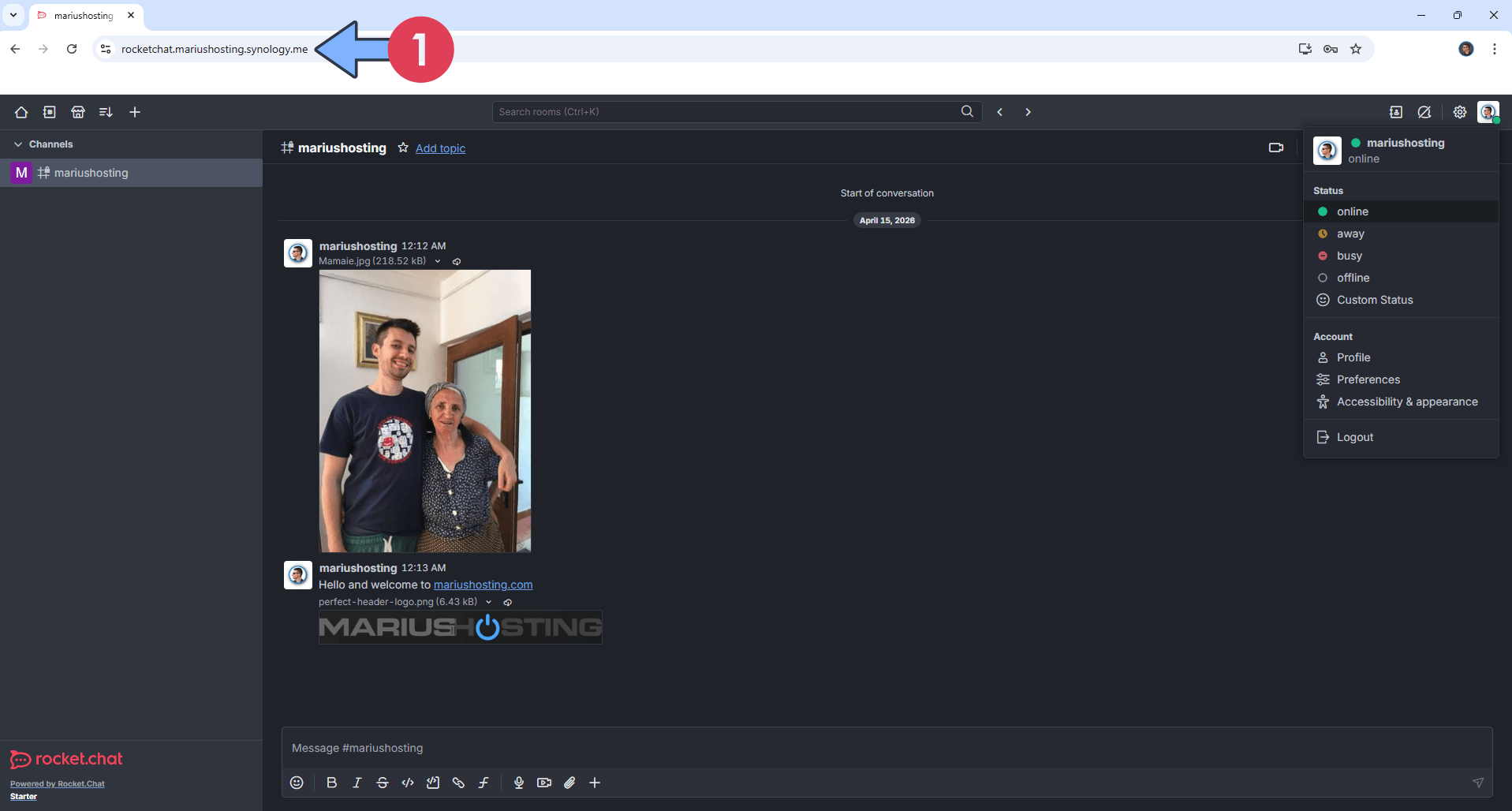Focus the Search rooms field

pos(737,112)
